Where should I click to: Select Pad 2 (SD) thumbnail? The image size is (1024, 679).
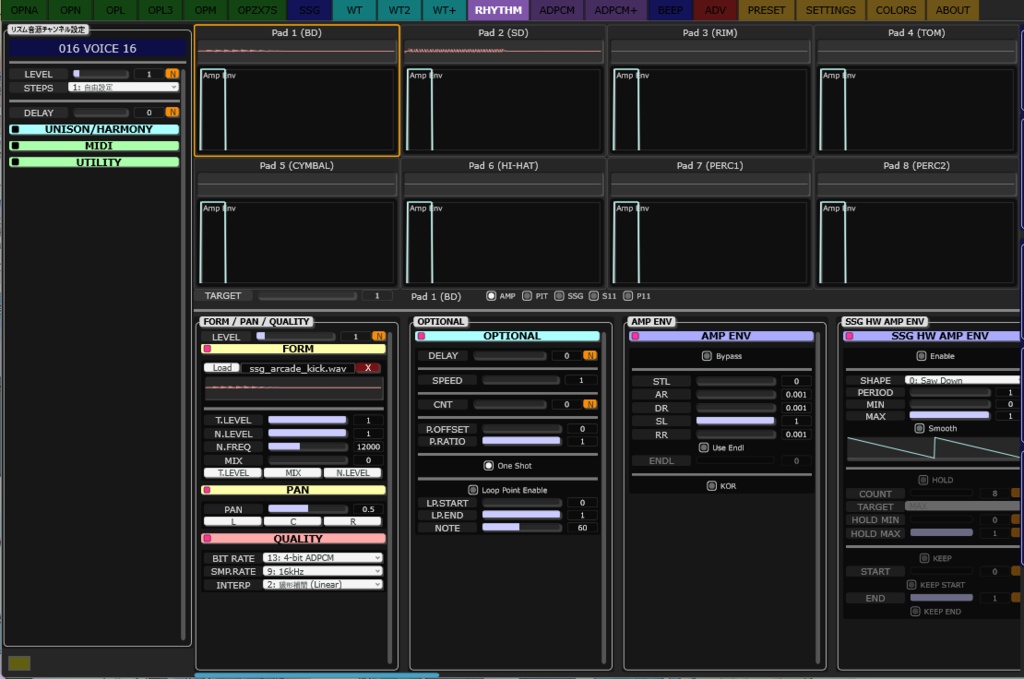click(504, 90)
